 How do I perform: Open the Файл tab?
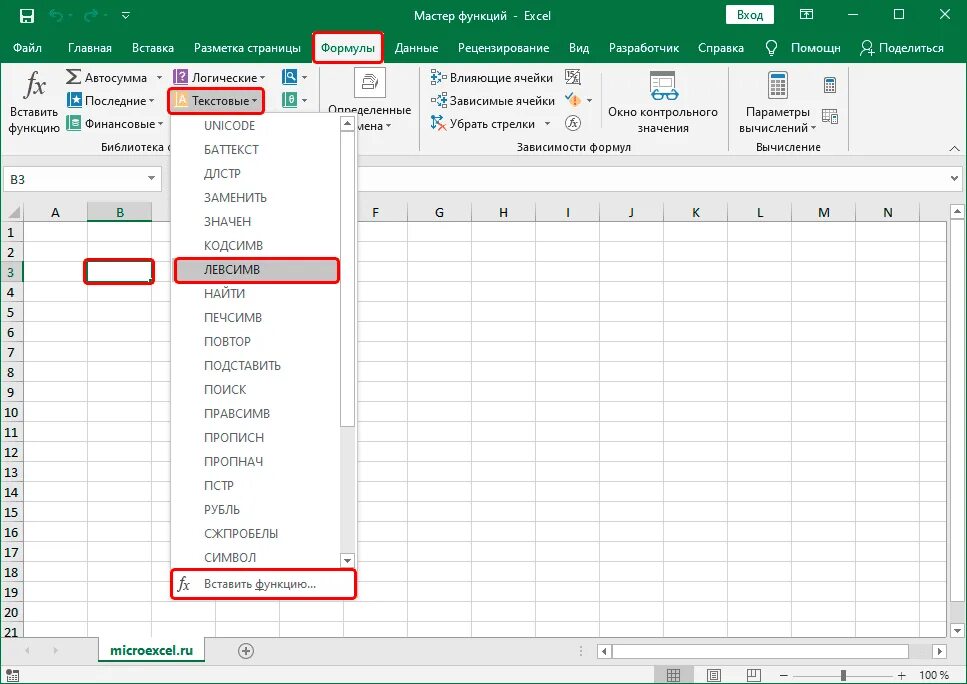tap(27, 47)
